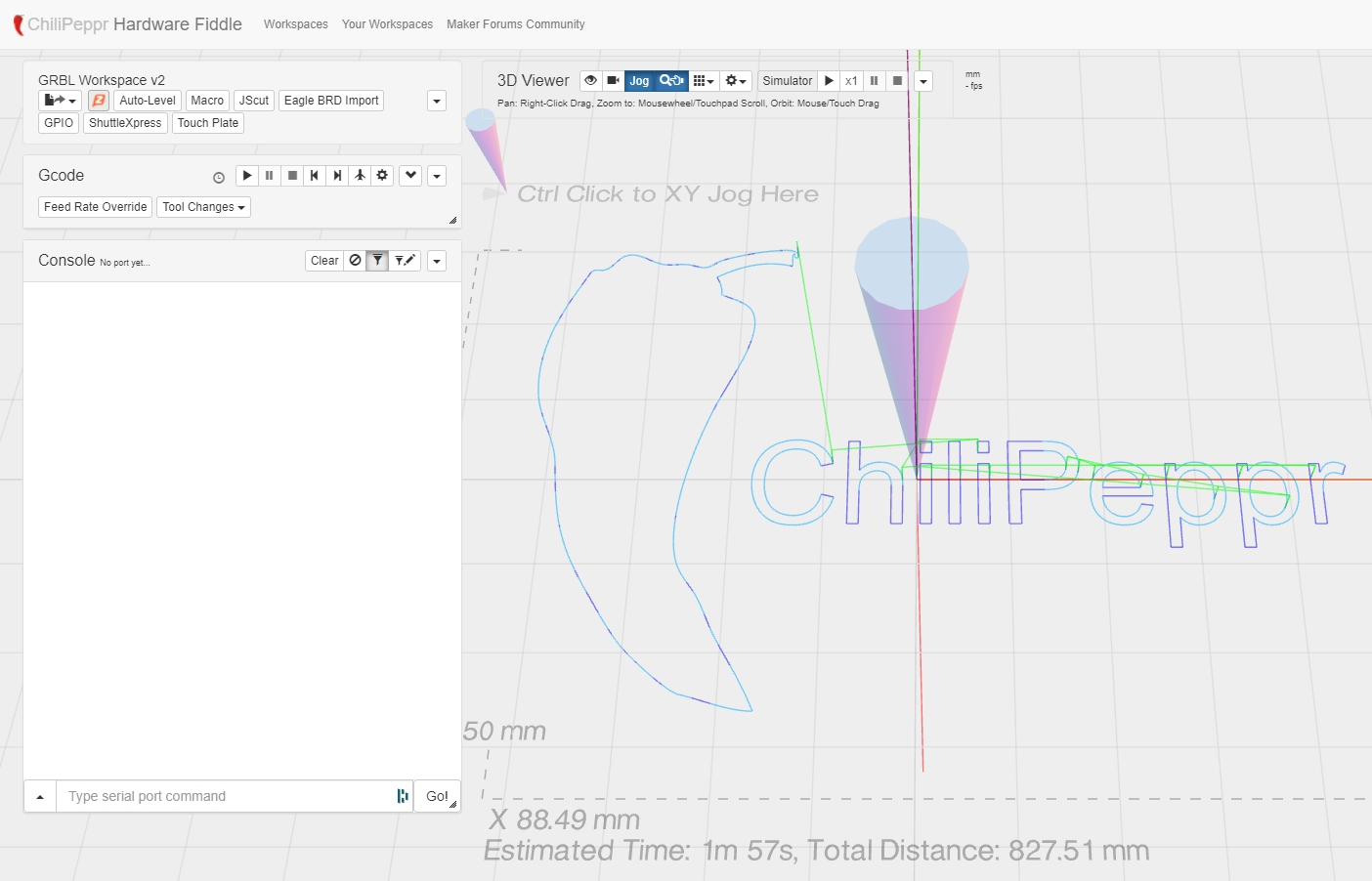Clear the Console log
Screen dimensions: 1372x881
pos(324,261)
